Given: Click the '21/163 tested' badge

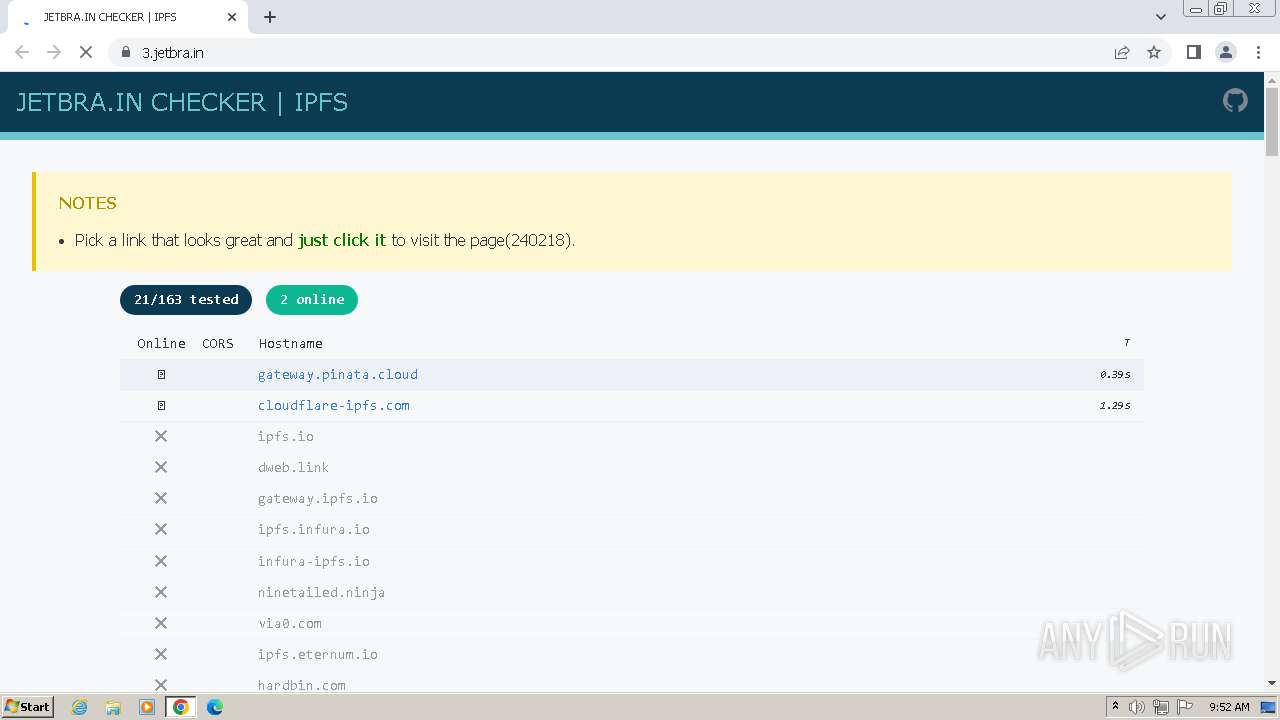Looking at the screenshot, I should pyautogui.click(x=186, y=299).
